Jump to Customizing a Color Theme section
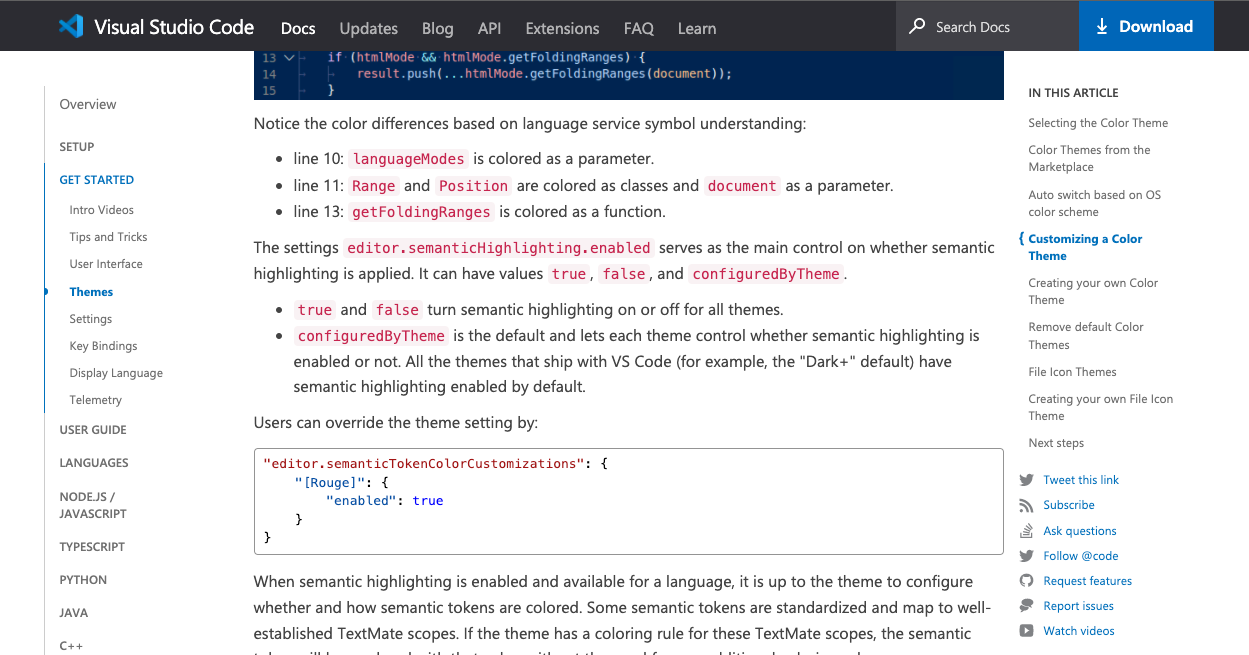The width and height of the screenshot is (1249, 655). pos(1085,247)
